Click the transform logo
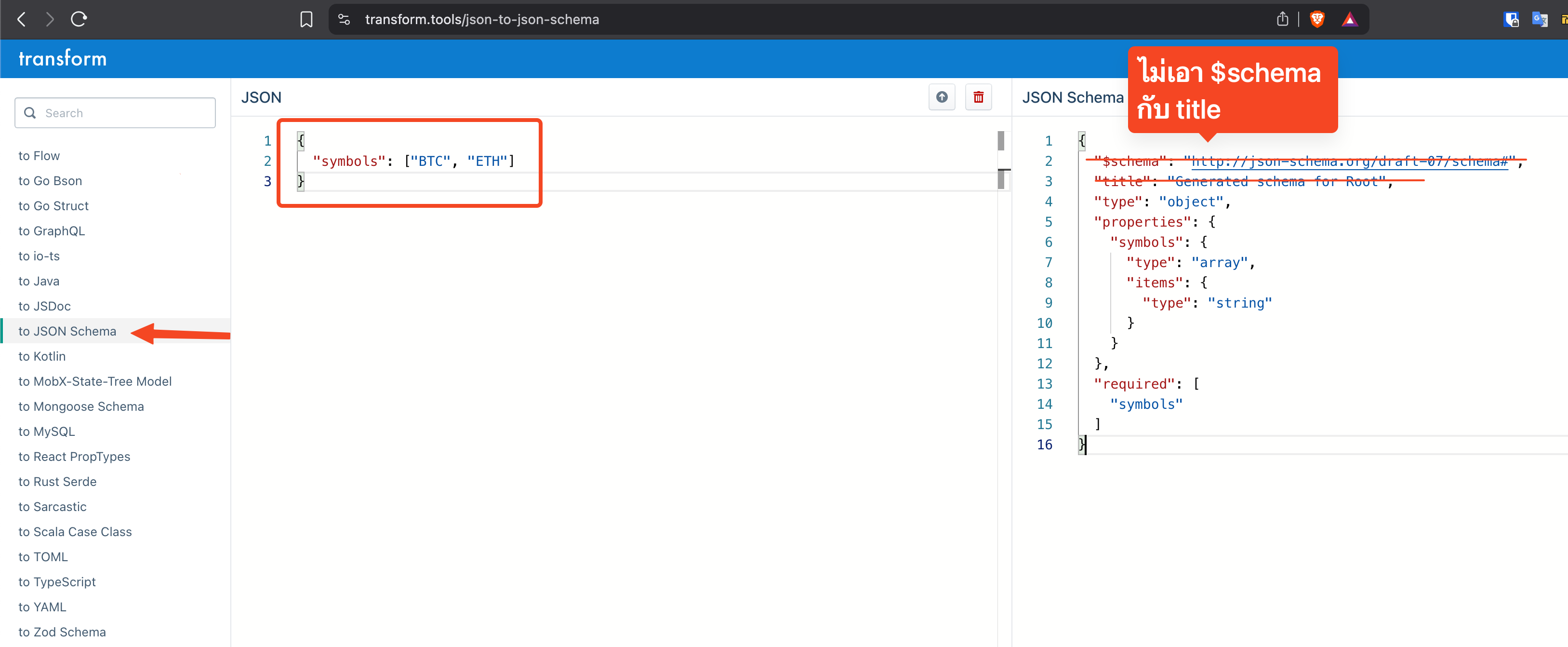 [x=63, y=58]
